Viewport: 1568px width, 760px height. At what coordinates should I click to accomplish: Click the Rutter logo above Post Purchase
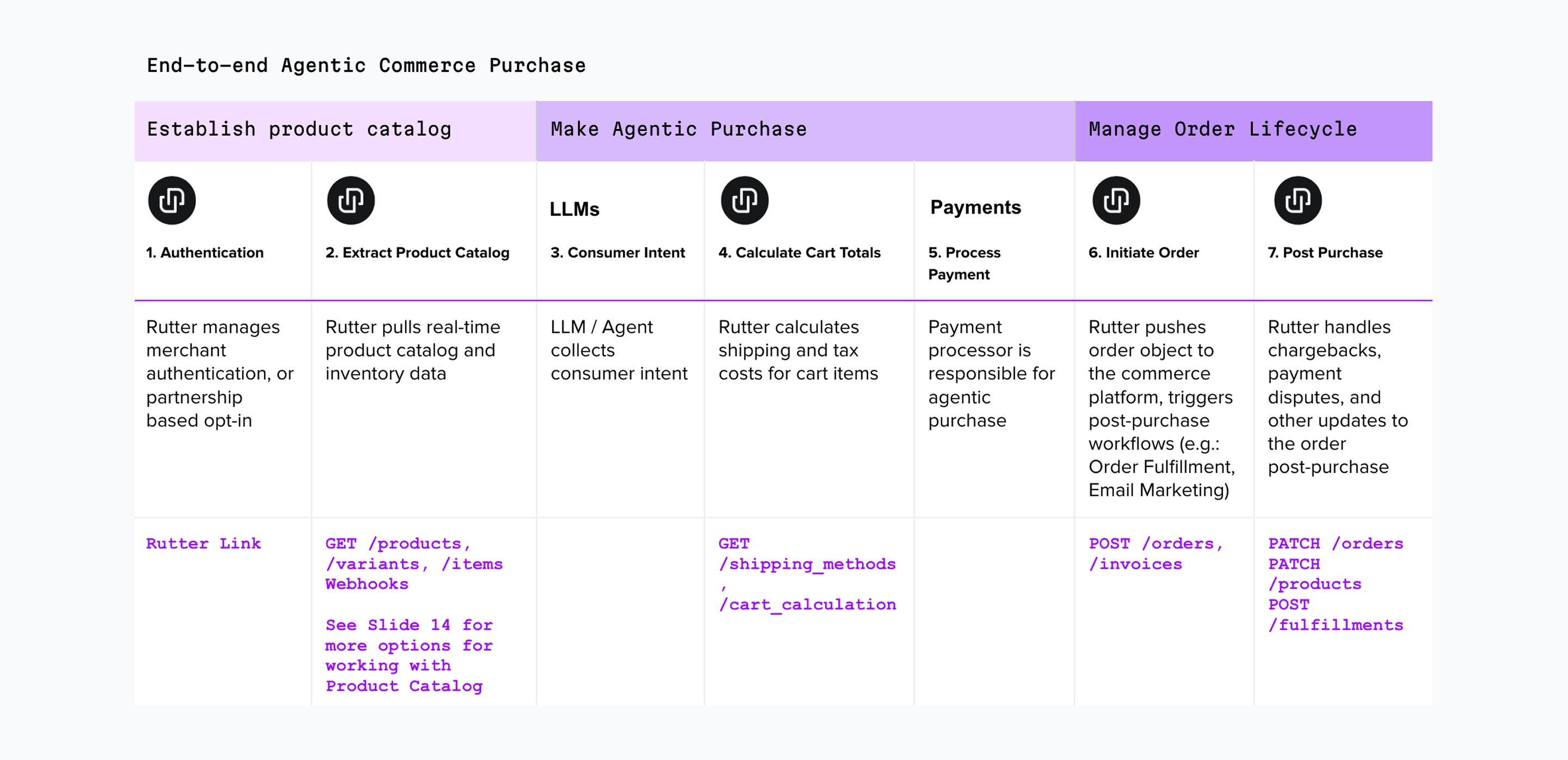coord(1297,200)
